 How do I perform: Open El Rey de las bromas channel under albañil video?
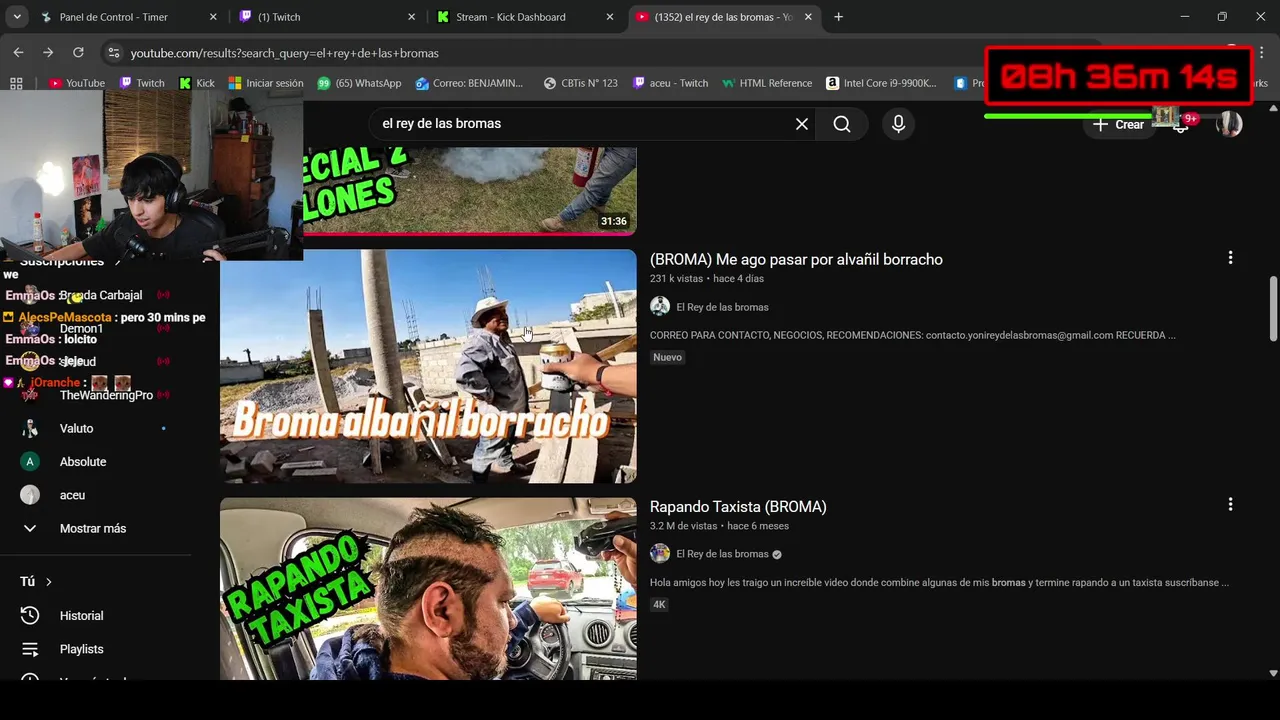(x=722, y=307)
